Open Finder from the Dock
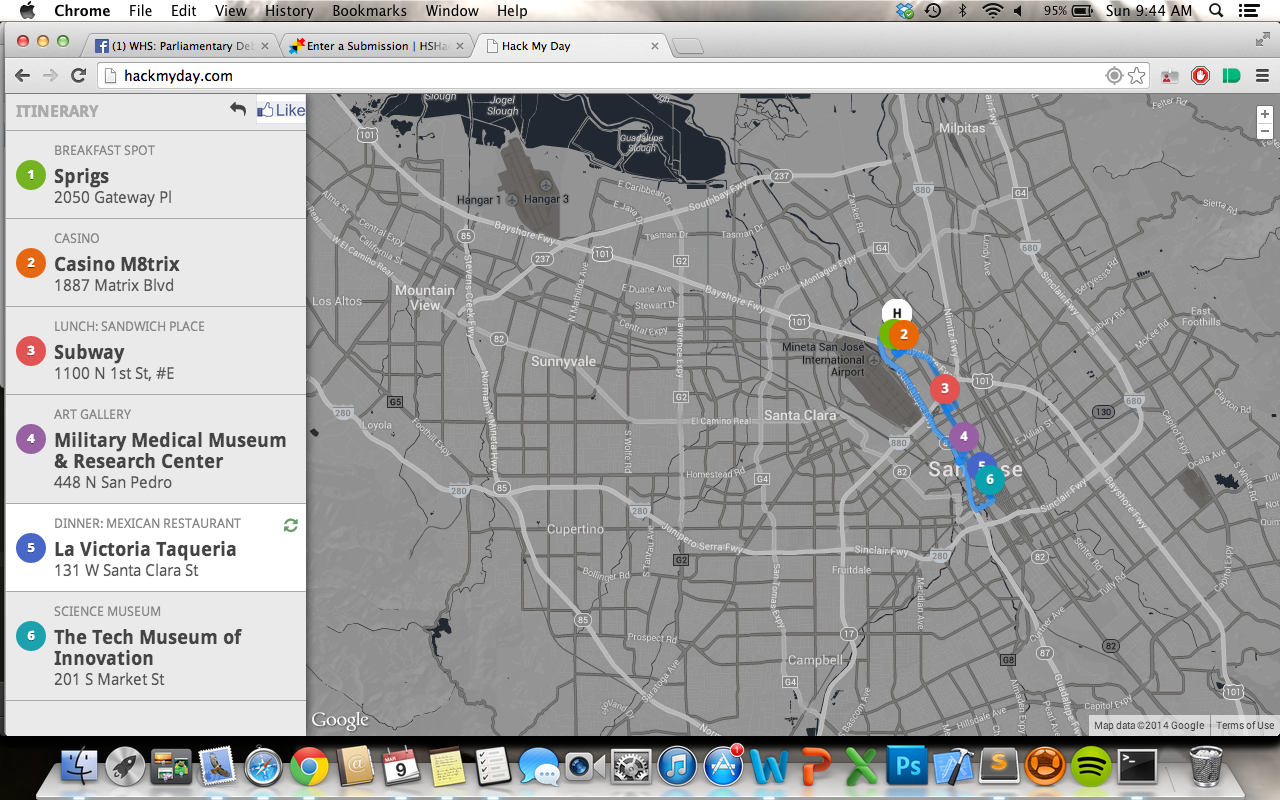1280x800 pixels. (x=79, y=767)
